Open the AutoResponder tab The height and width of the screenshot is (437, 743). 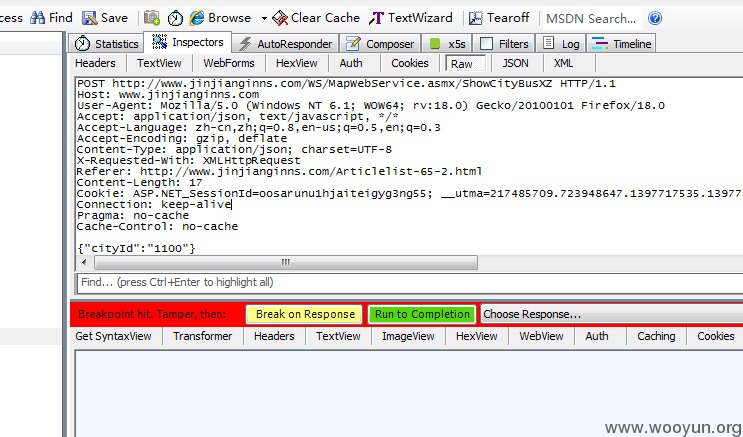(x=285, y=44)
